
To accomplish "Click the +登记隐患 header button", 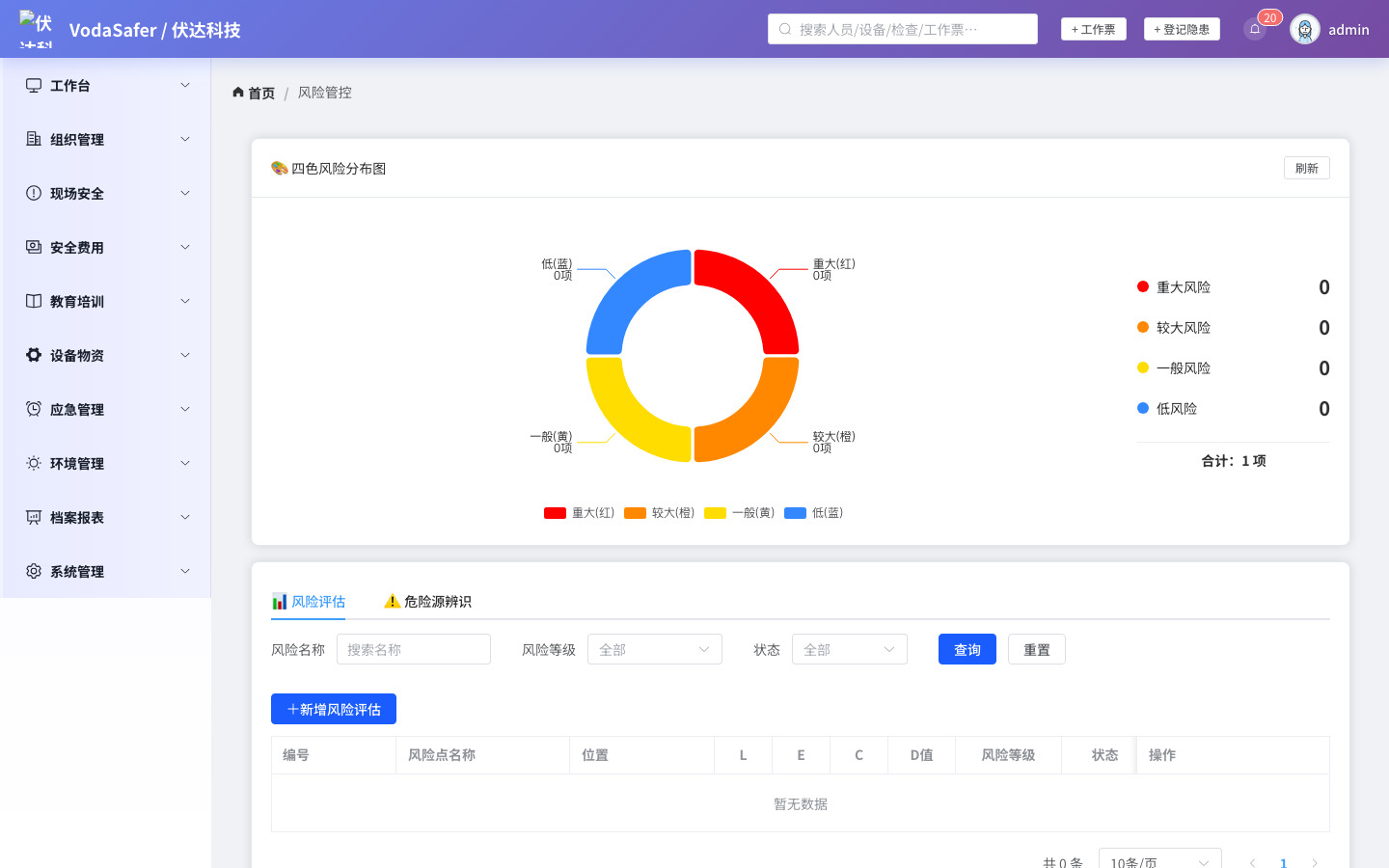I will click(1182, 29).
